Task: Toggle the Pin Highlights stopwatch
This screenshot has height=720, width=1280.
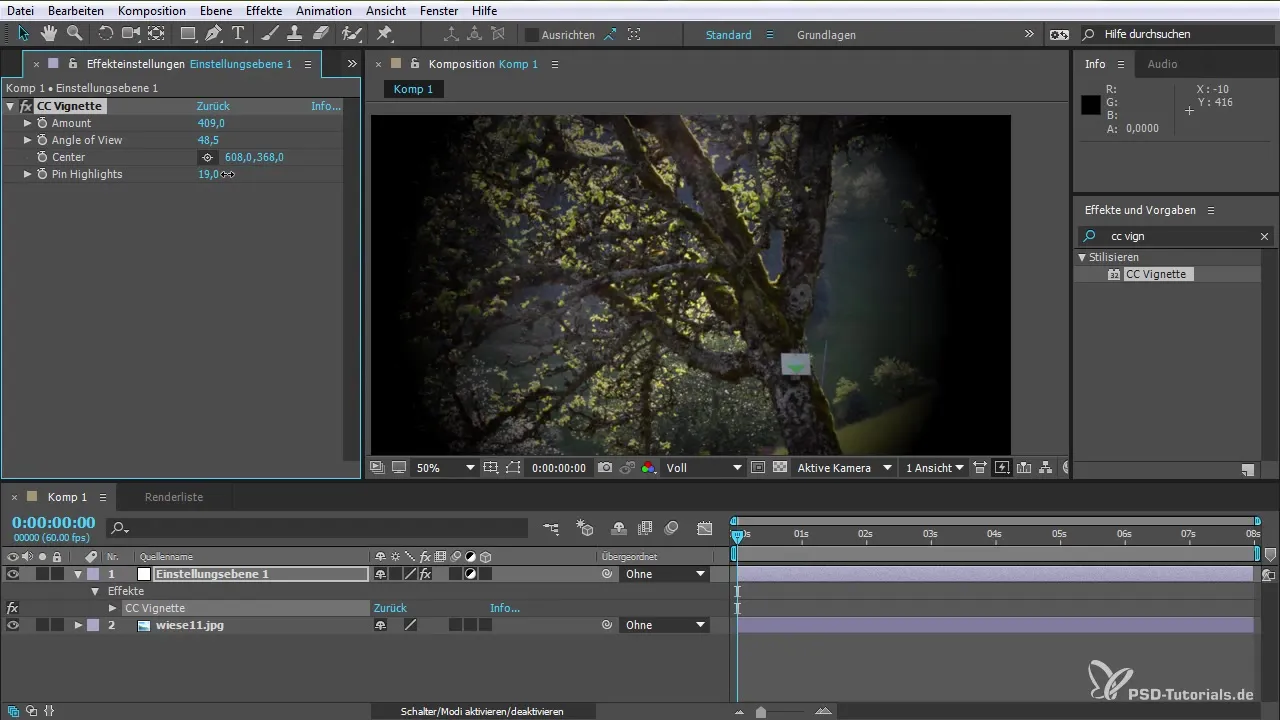Action: point(42,174)
